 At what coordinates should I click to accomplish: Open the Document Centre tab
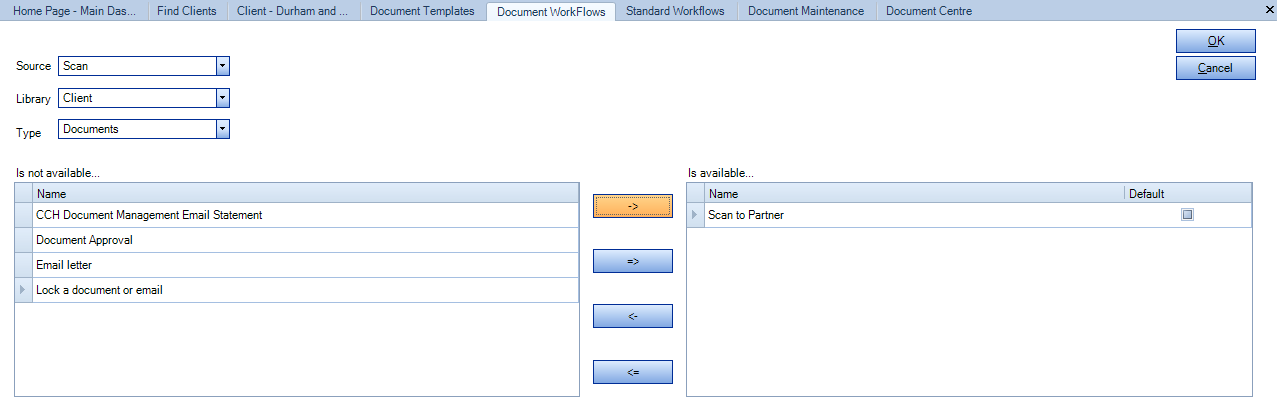pyautogui.click(x=929, y=11)
